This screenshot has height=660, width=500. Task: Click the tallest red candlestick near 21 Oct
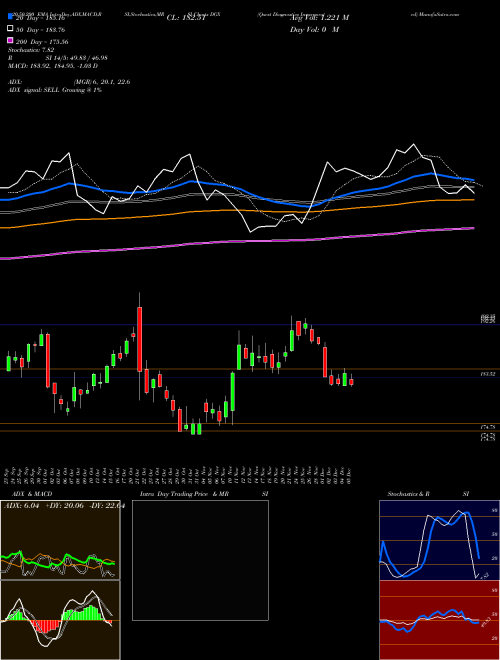tap(140, 339)
